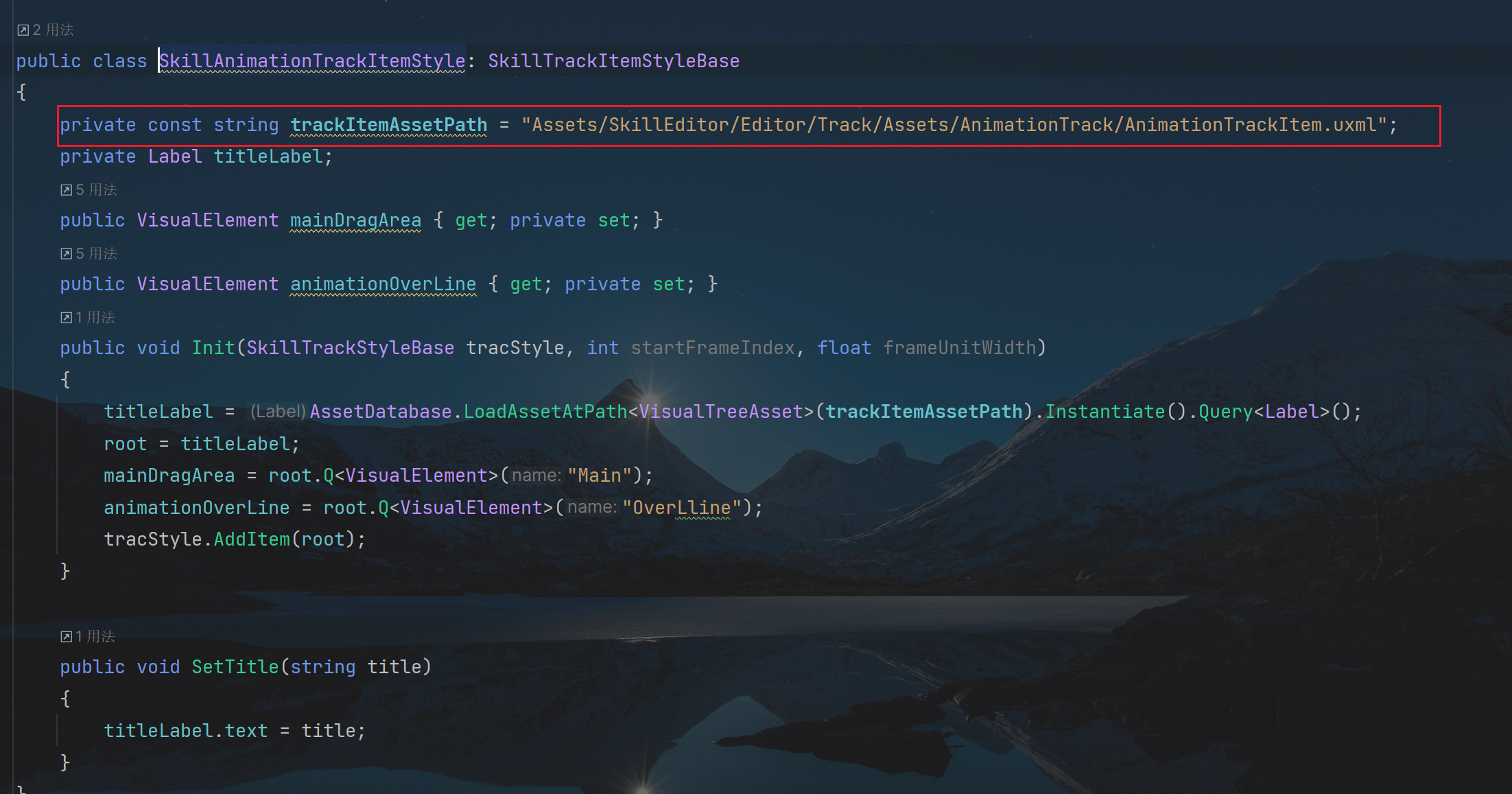
Task: Click the usages icon above Init method
Action: [x=67, y=318]
